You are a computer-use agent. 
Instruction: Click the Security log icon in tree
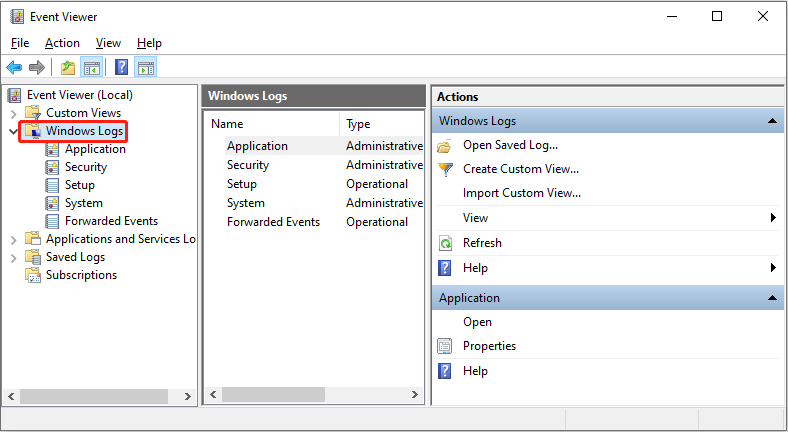coord(52,167)
